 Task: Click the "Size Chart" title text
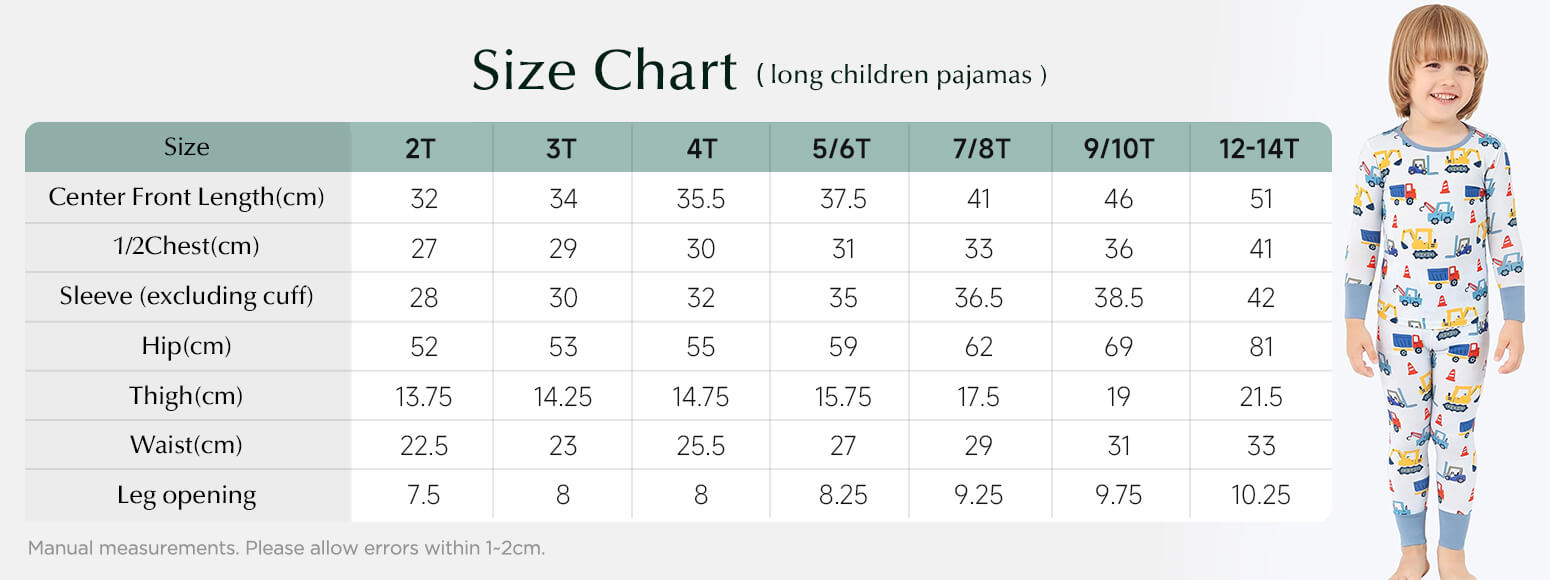[x=604, y=71]
